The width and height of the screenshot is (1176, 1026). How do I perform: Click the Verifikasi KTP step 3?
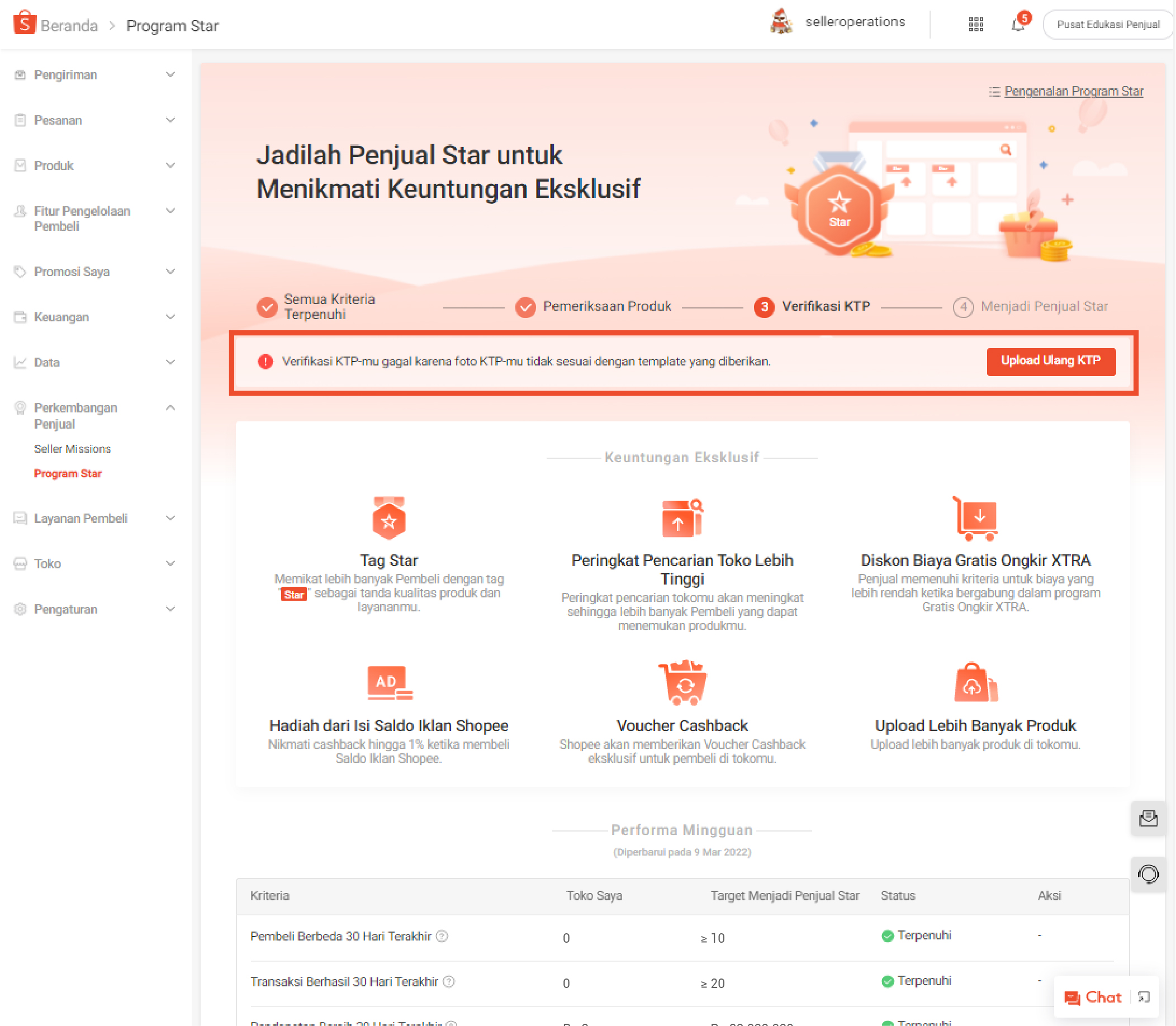coord(812,307)
